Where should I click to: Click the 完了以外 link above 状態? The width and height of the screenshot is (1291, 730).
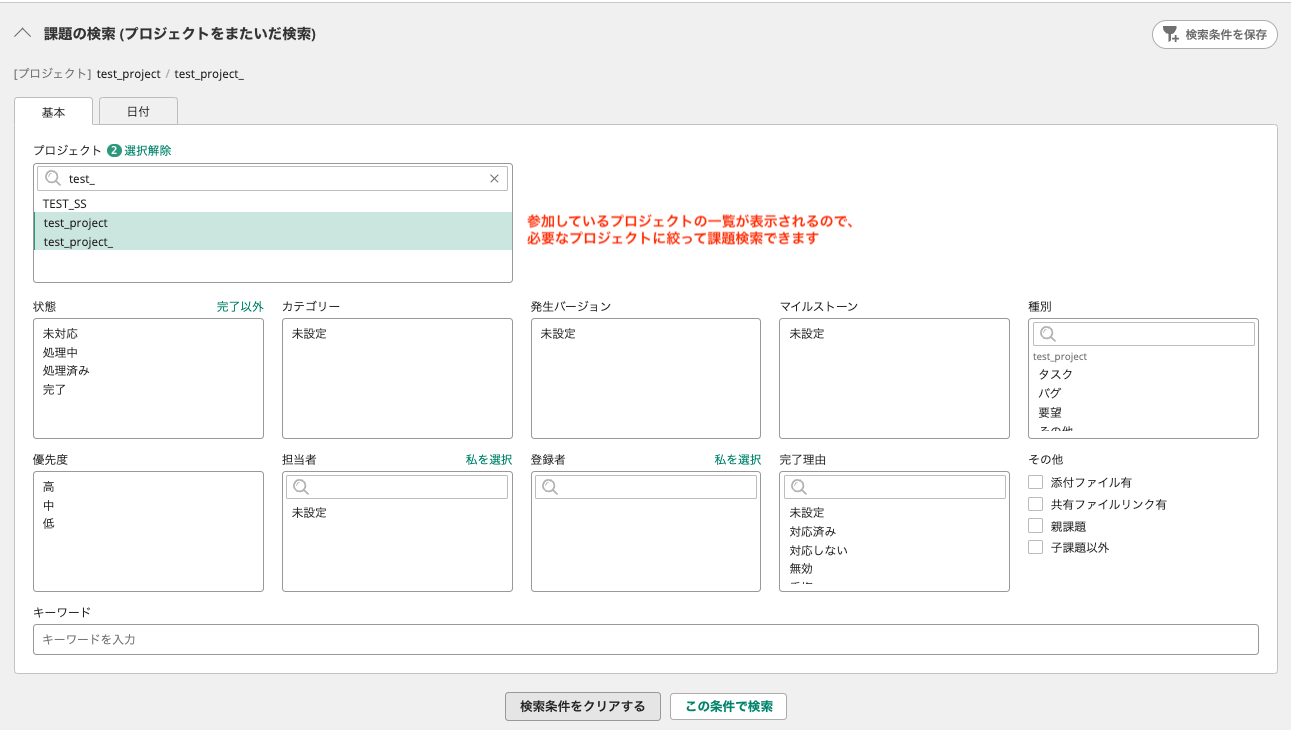pos(240,306)
